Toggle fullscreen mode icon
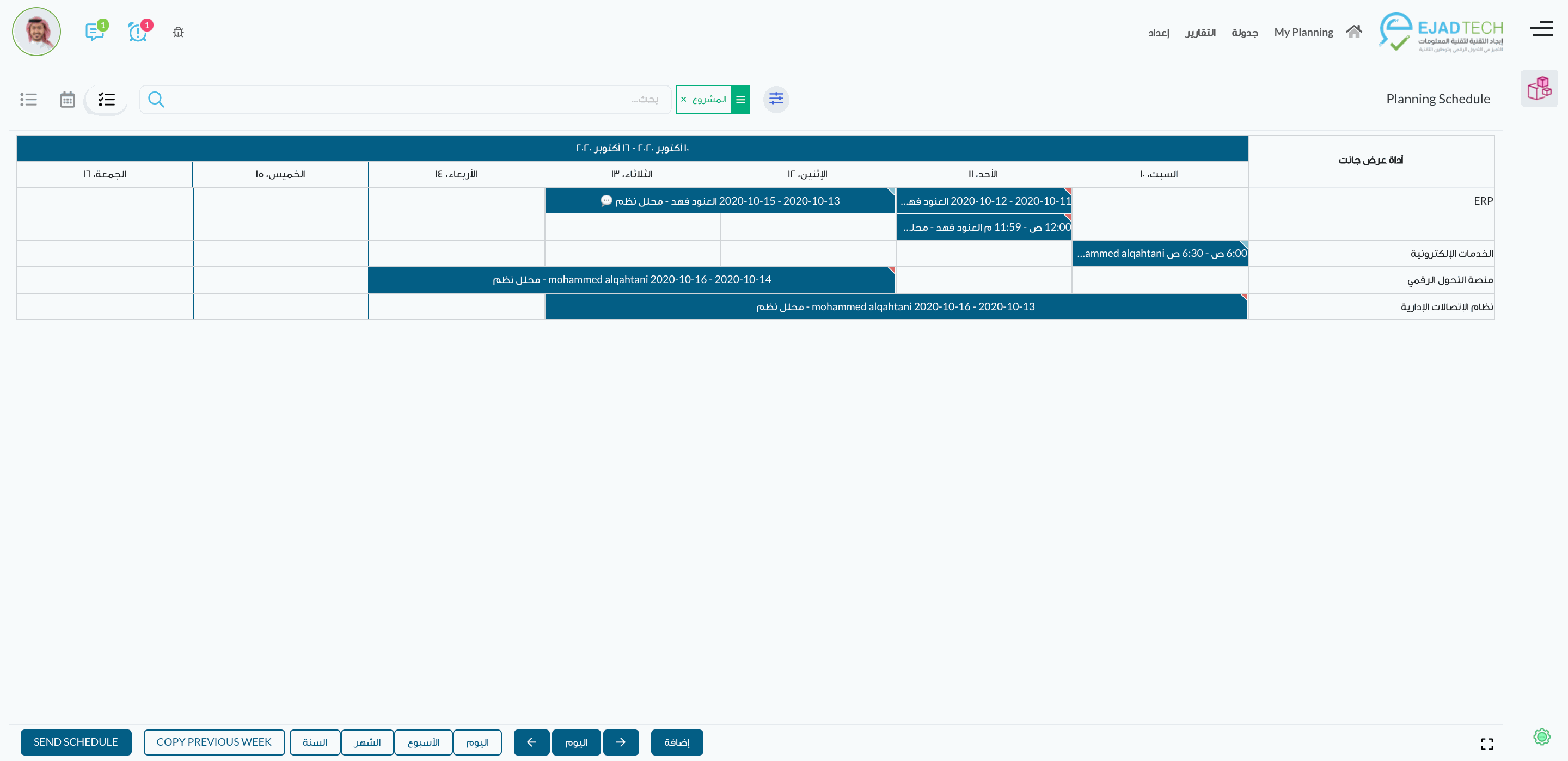This screenshot has height=761, width=1568. click(1486, 744)
